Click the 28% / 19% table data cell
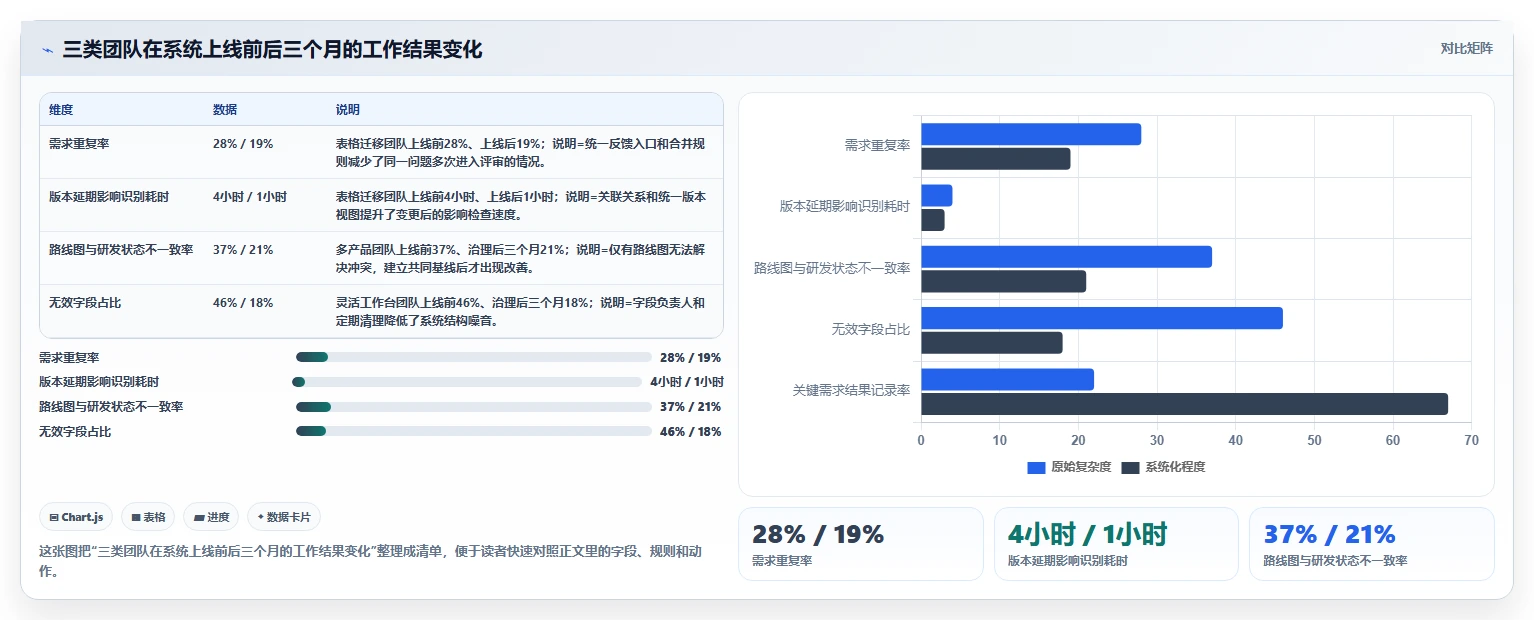Image resolution: width=1534 pixels, height=620 pixels. (243, 144)
